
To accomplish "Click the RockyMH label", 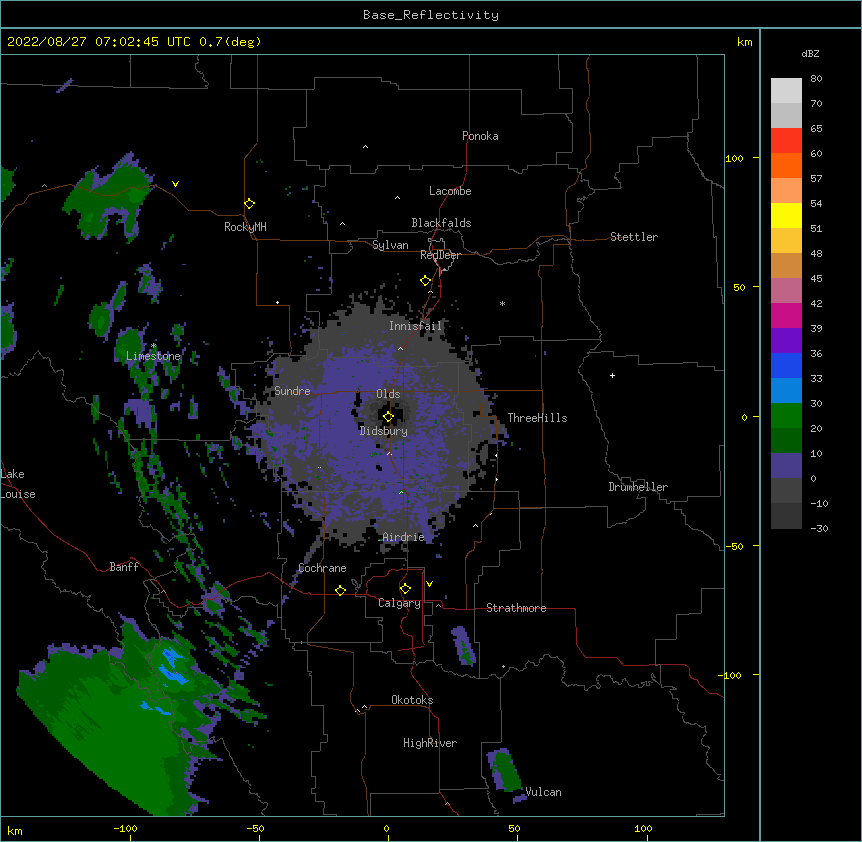I will tap(245, 227).
